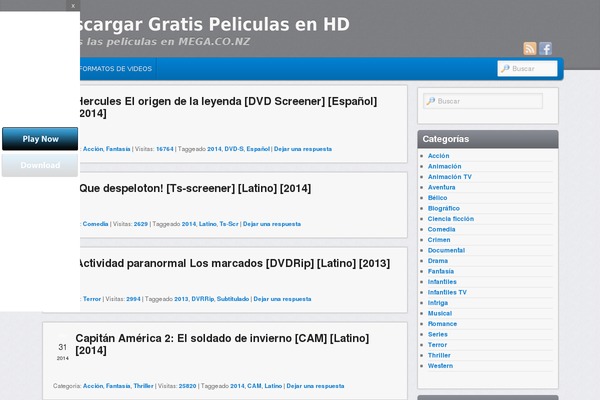Click Dejar una respuesta on Que despeloton post
This screenshot has height=400, width=600.
[272, 224]
